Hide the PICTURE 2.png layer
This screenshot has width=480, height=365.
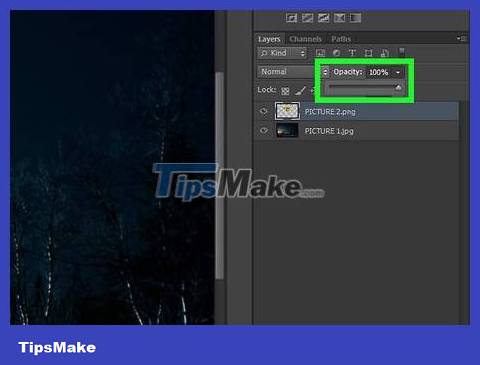click(x=264, y=111)
